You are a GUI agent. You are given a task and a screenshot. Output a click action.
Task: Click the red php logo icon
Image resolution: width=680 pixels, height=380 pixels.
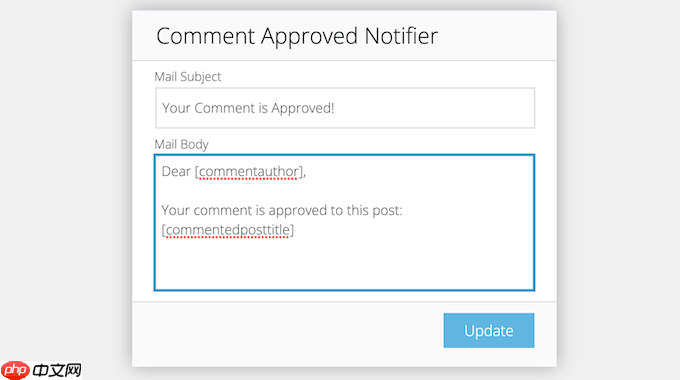tap(15, 370)
